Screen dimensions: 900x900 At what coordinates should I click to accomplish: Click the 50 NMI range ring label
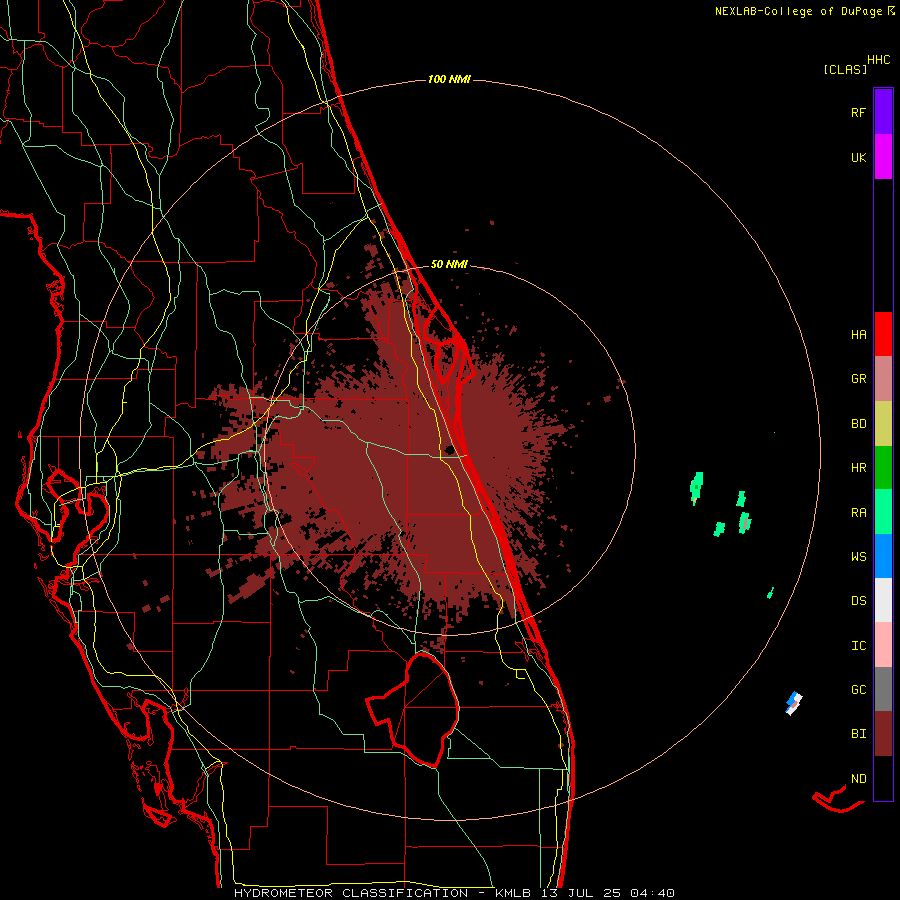point(449,264)
